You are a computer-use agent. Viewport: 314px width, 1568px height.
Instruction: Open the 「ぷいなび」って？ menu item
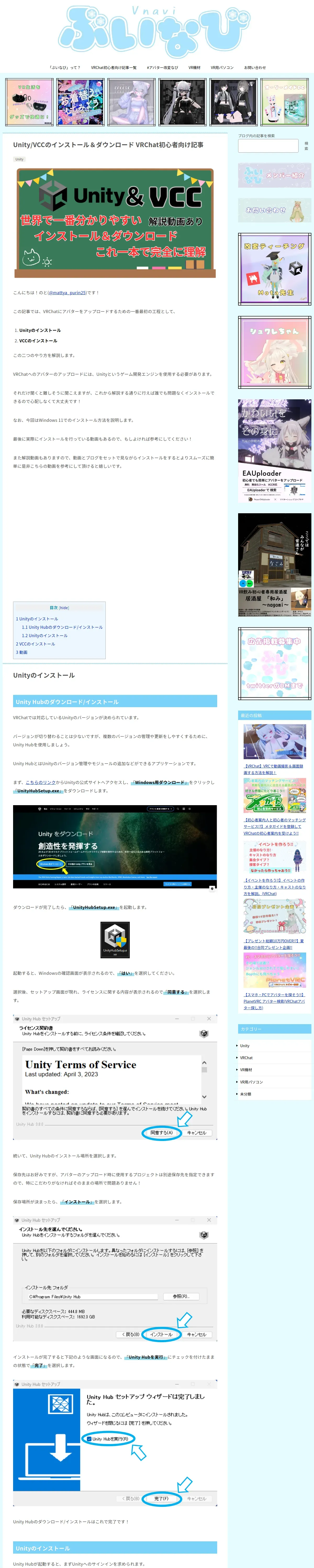[65, 68]
